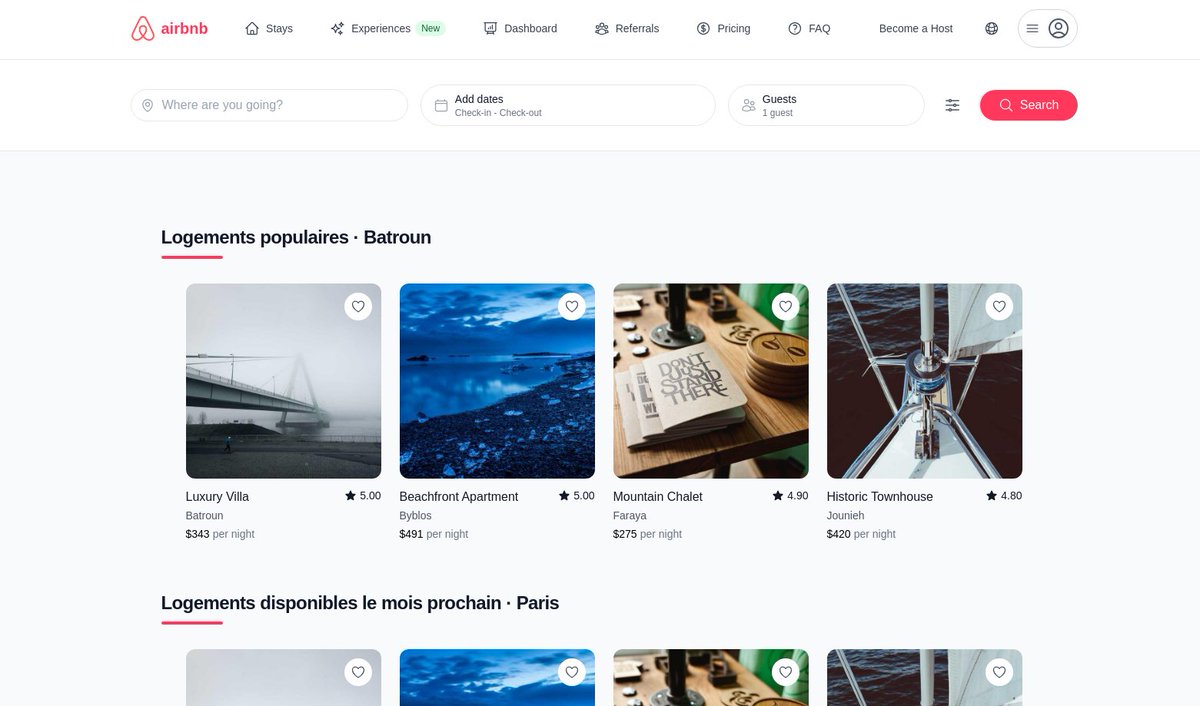Click the Faraya location text
Screen dimensions: 1200x706
(x=630, y=516)
